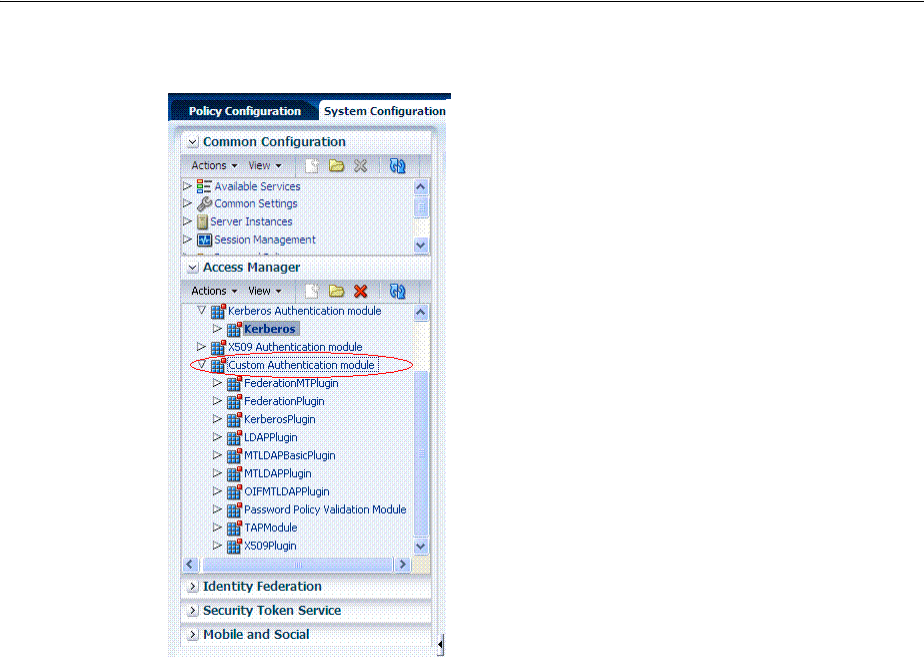Click the Available Services icon
Viewport: 924px width, 657px height.
click(x=204, y=186)
